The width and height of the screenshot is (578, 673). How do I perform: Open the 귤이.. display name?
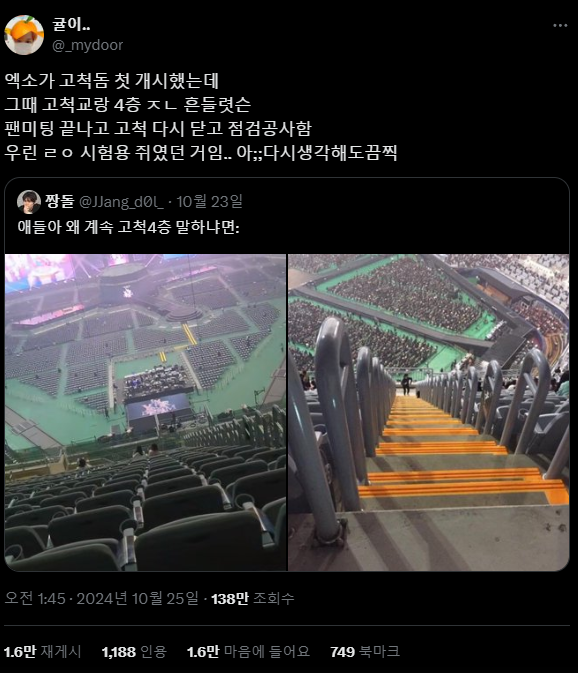71,24
